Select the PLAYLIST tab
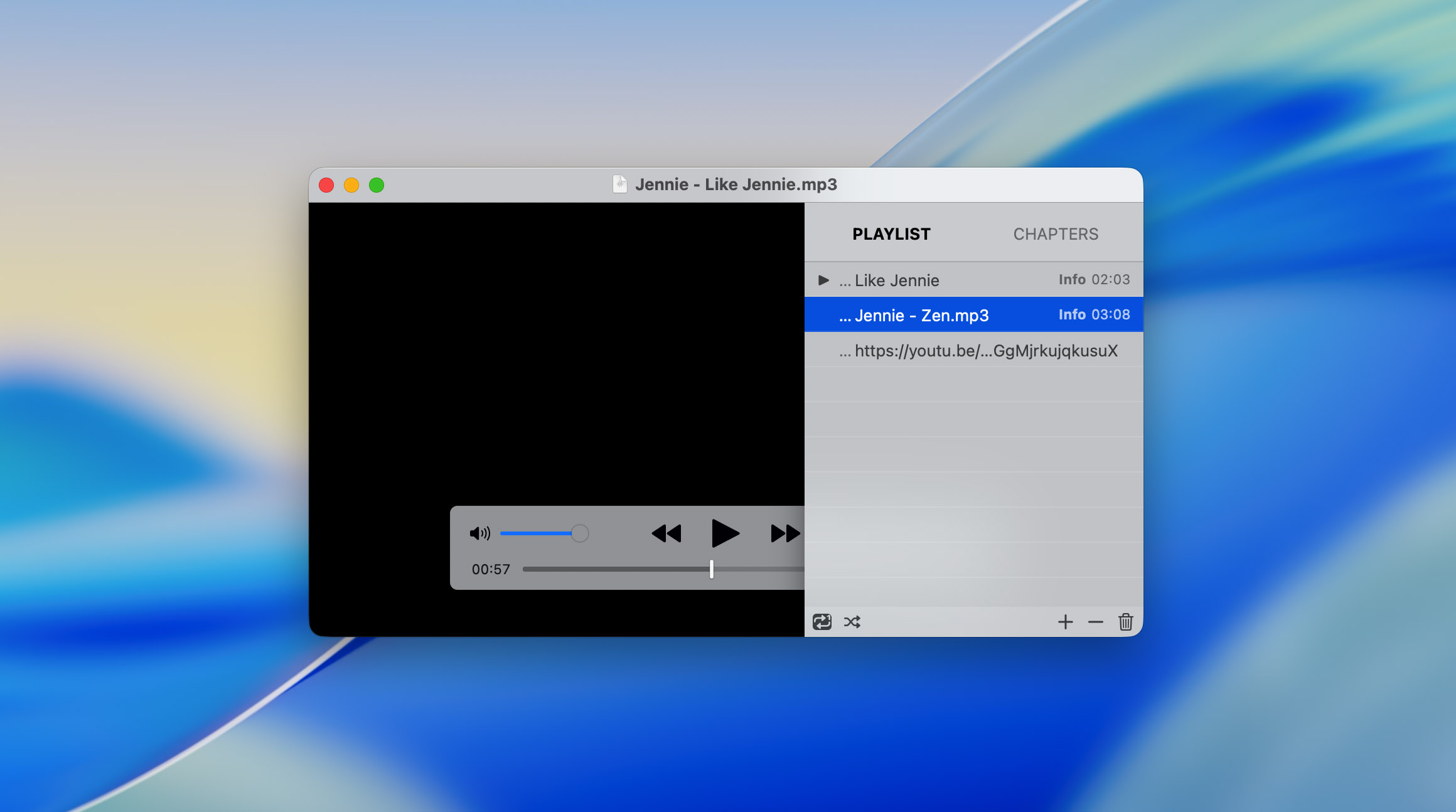This screenshot has width=1456, height=812. [x=891, y=234]
